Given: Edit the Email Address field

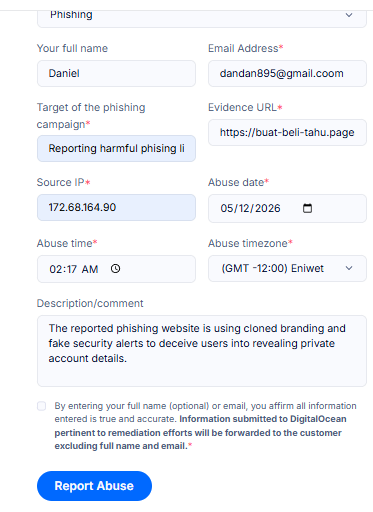Looking at the screenshot, I should (x=287, y=73).
